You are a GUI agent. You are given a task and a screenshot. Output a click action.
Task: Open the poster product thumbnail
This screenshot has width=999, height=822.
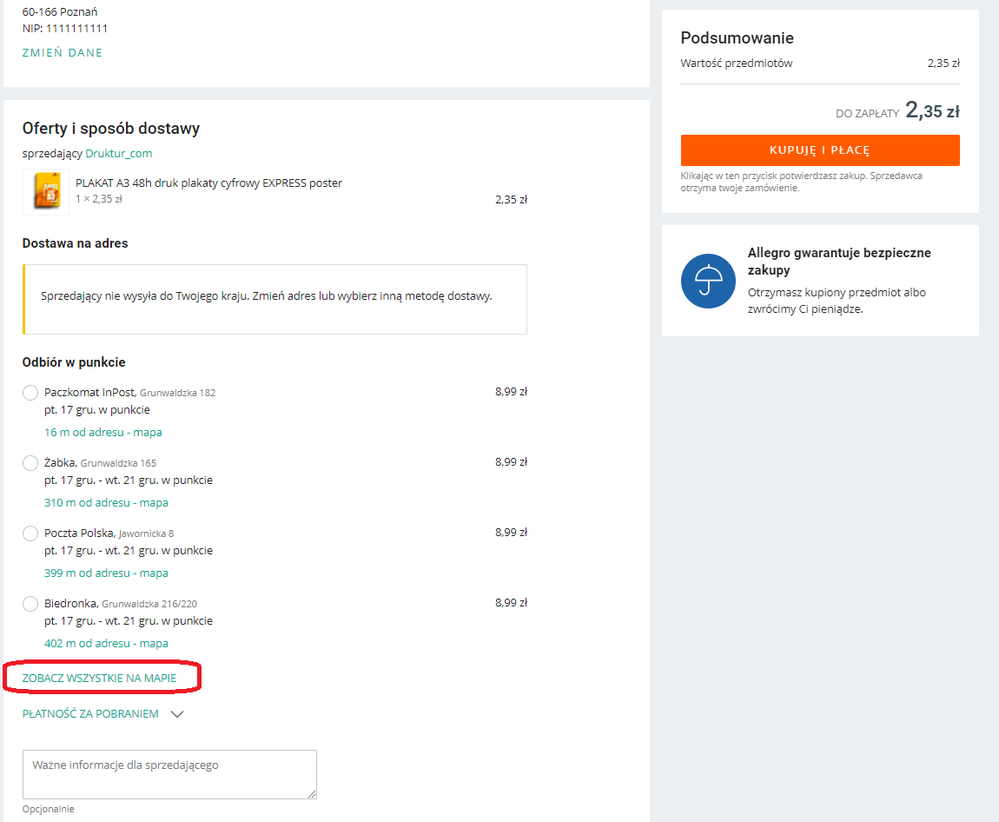point(46,192)
